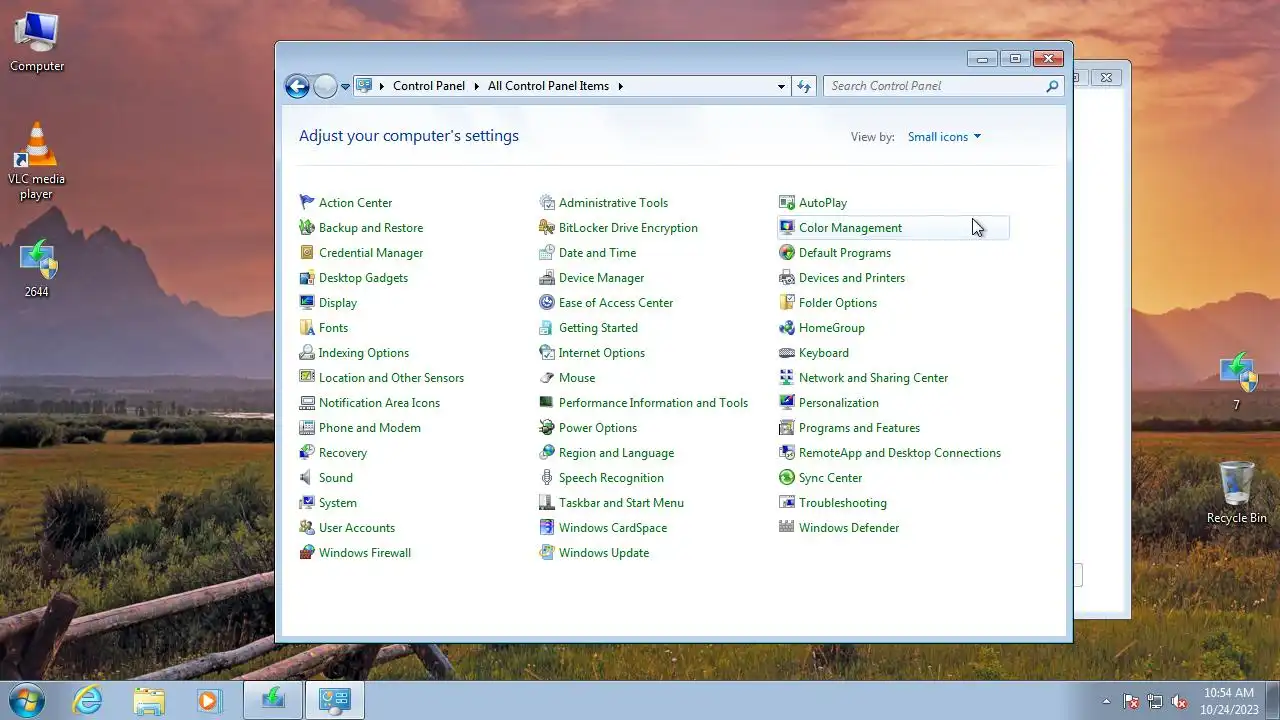Click the Power Options icon
This screenshot has width=1280, height=720.
coord(547,427)
